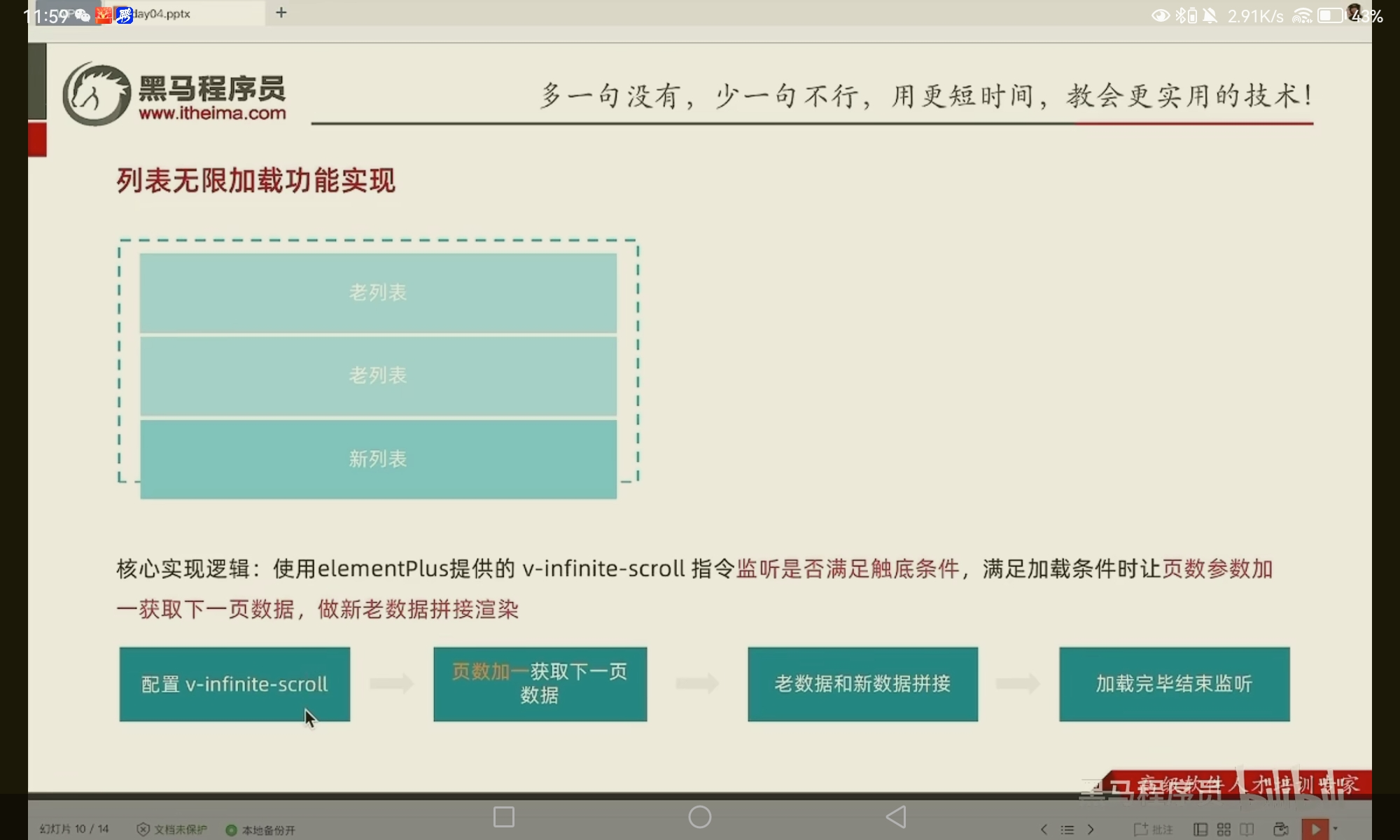Start slideshow with red play button

pos(1315,829)
